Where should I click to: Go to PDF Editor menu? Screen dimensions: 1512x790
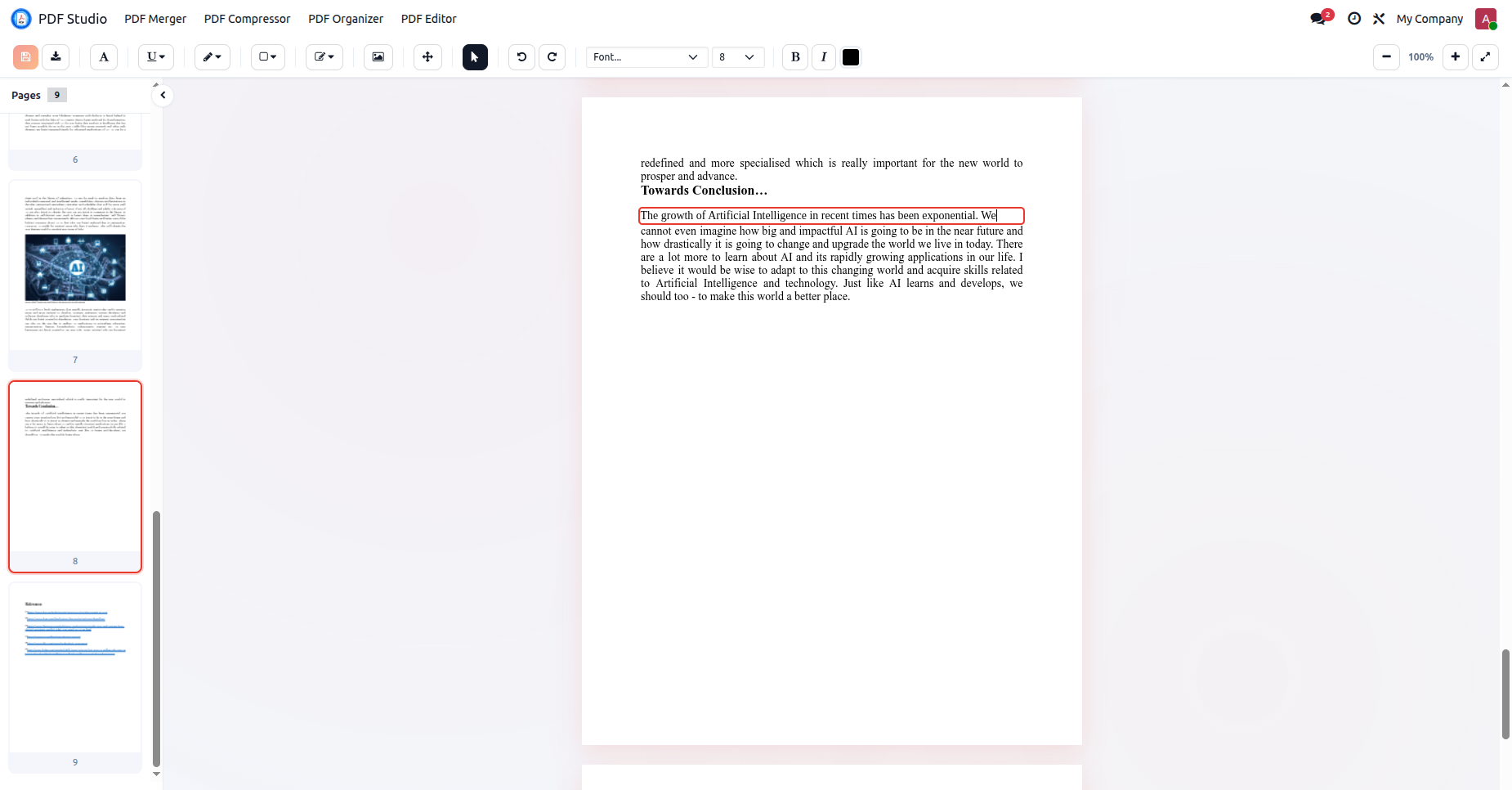[x=428, y=18]
